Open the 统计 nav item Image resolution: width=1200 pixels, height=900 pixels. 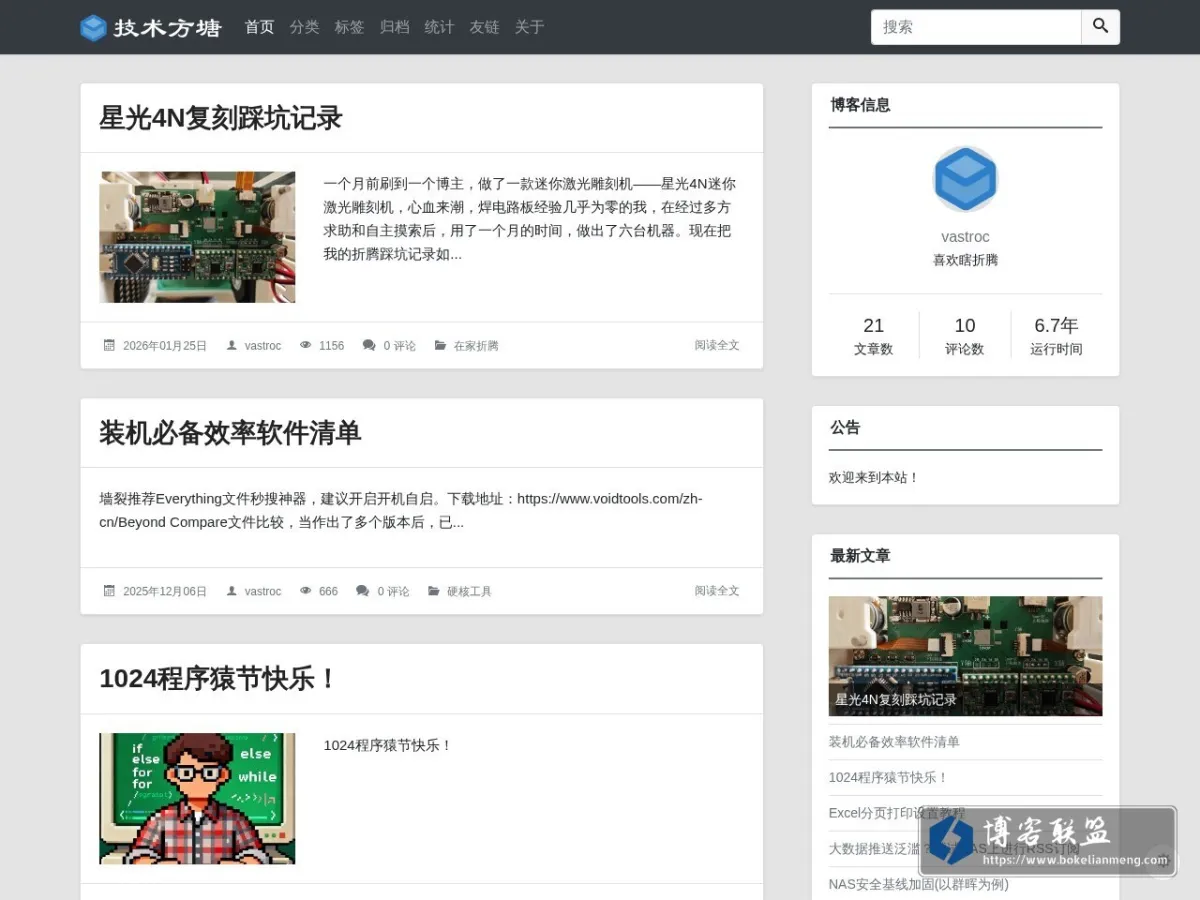coord(440,27)
